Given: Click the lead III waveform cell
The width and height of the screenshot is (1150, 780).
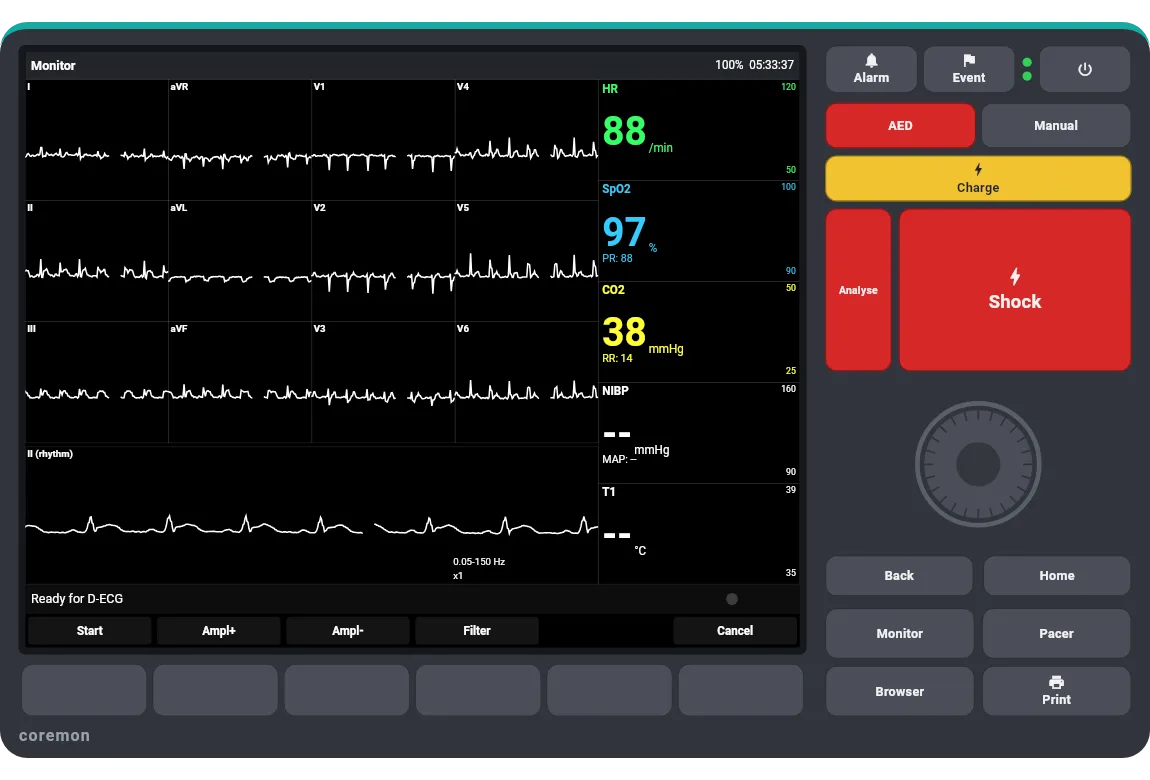Looking at the screenshot, I should (x=97, y=382).
